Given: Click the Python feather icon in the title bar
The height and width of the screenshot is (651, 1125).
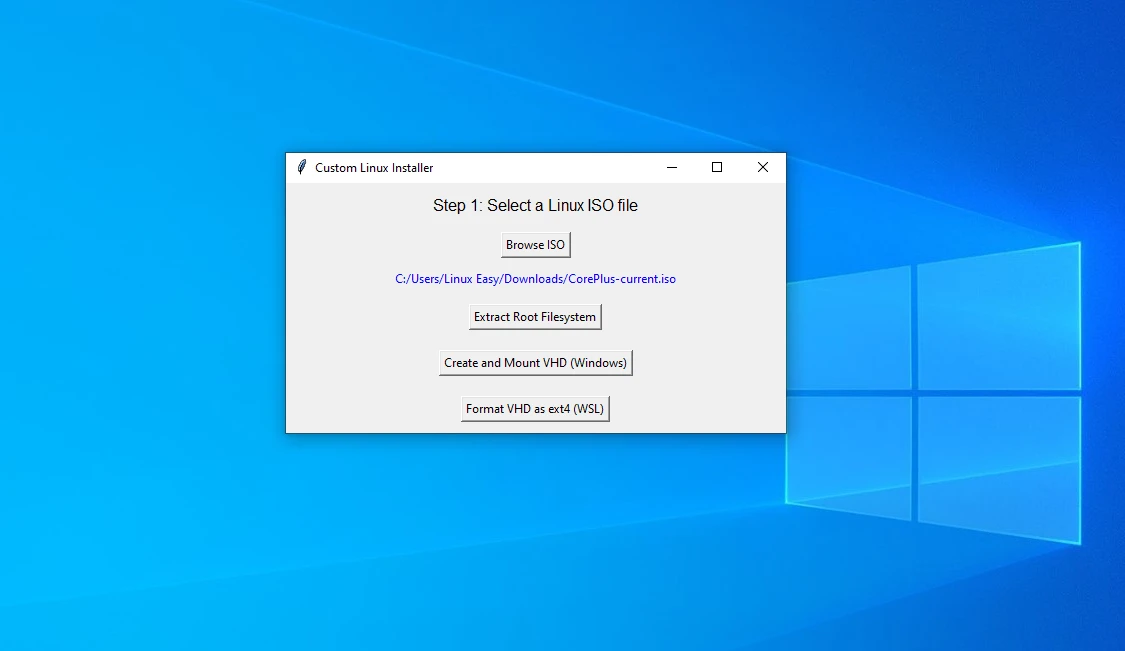Looking at the screenshot, I should coord(300,167).
